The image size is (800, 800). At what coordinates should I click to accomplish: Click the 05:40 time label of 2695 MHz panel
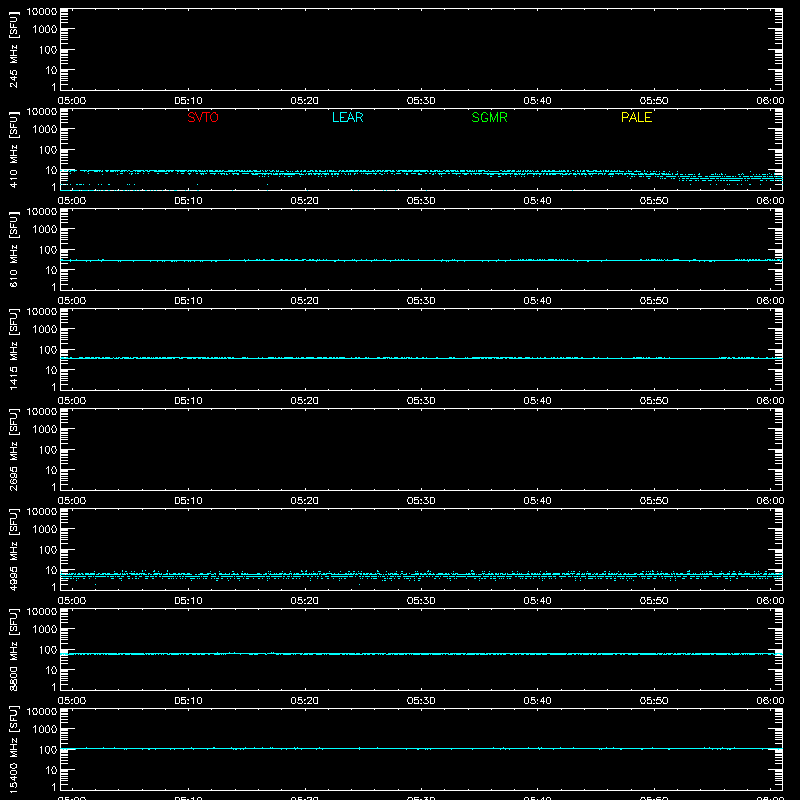click(x=537, y=501)
